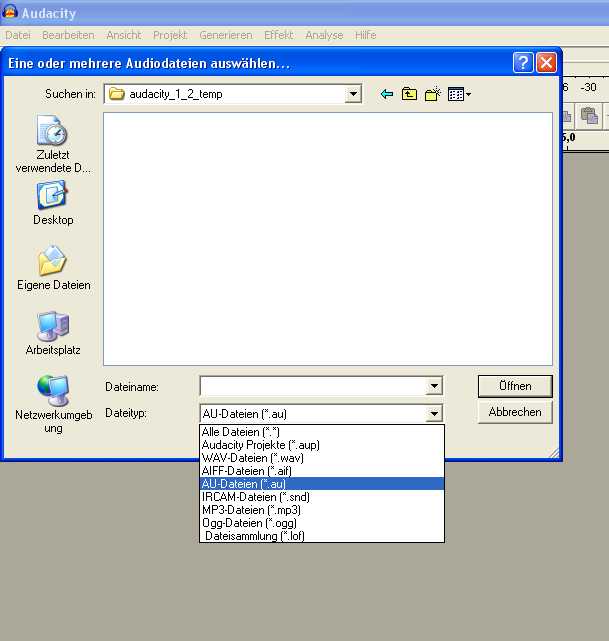Open the Effekt menu
Screen dimensions: 609x641
click(x=278, y=35)
